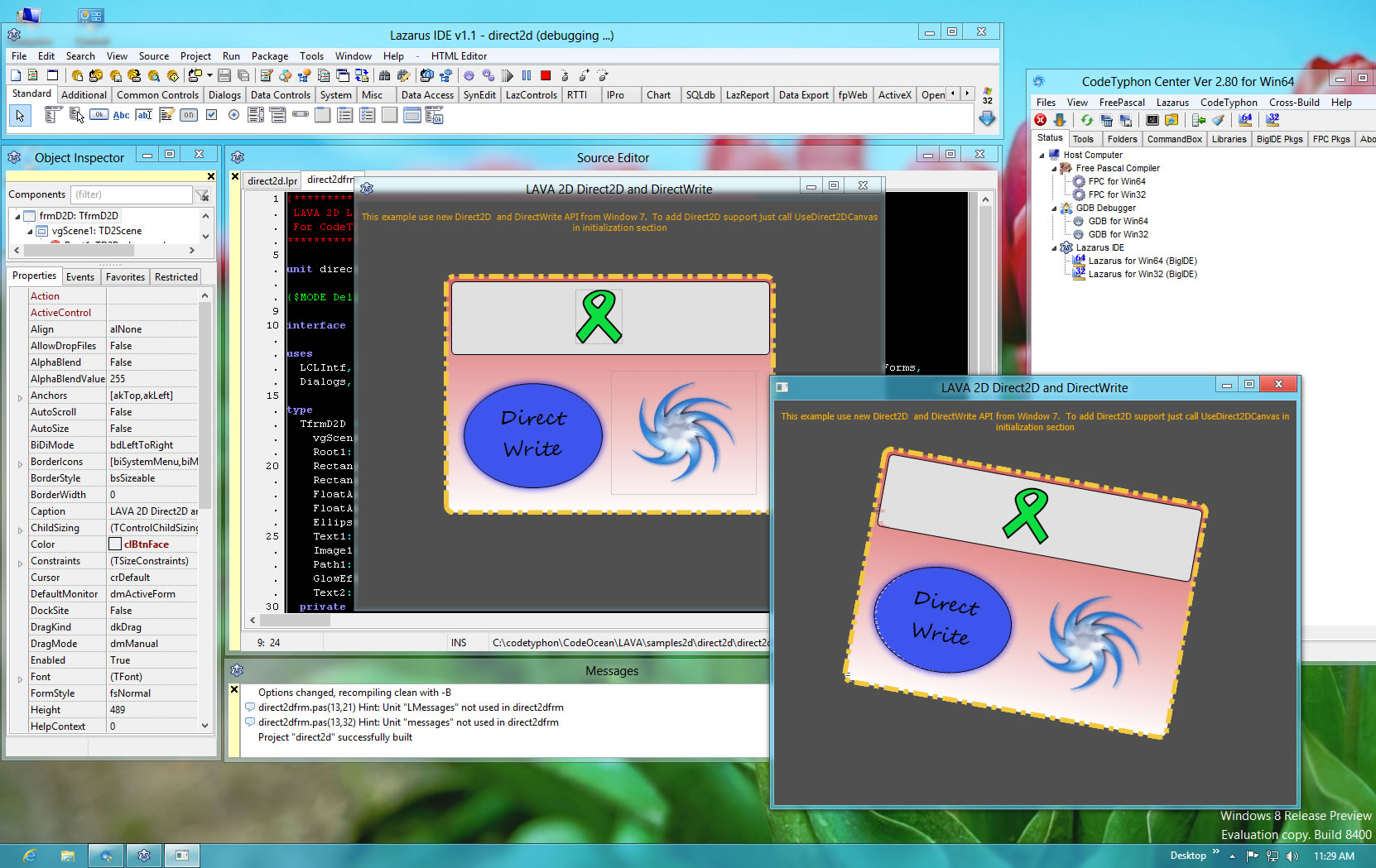
Task: Pick the TListBox component icon
Action: pos(256,115)
